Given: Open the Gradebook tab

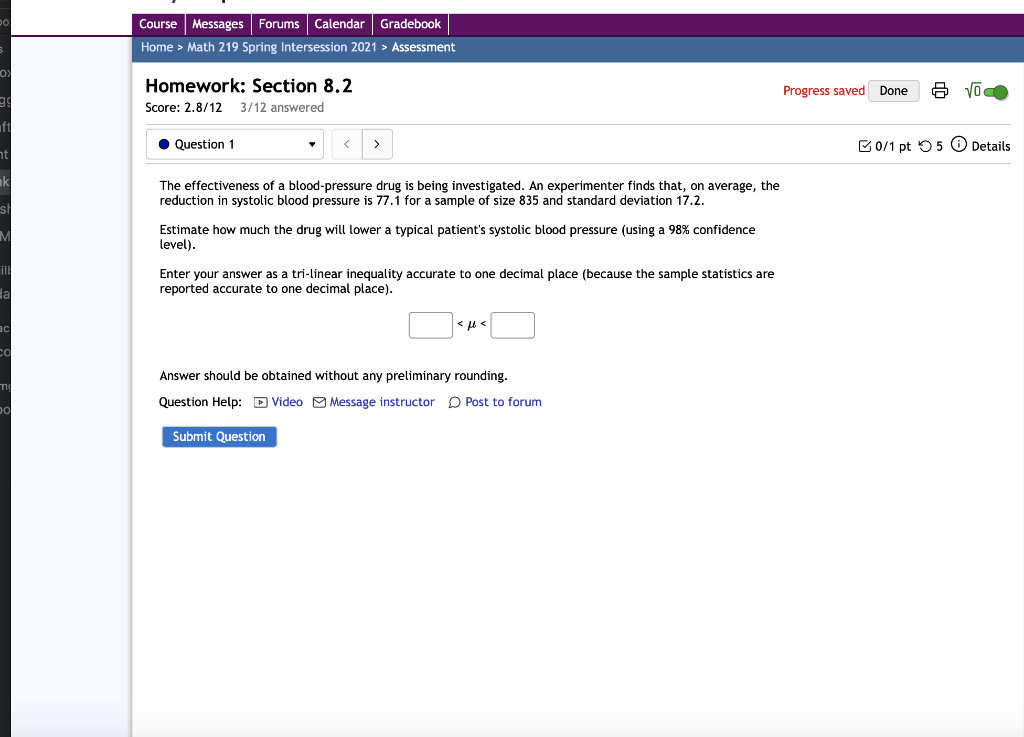Looking at the screenshot, I should 410,24.
